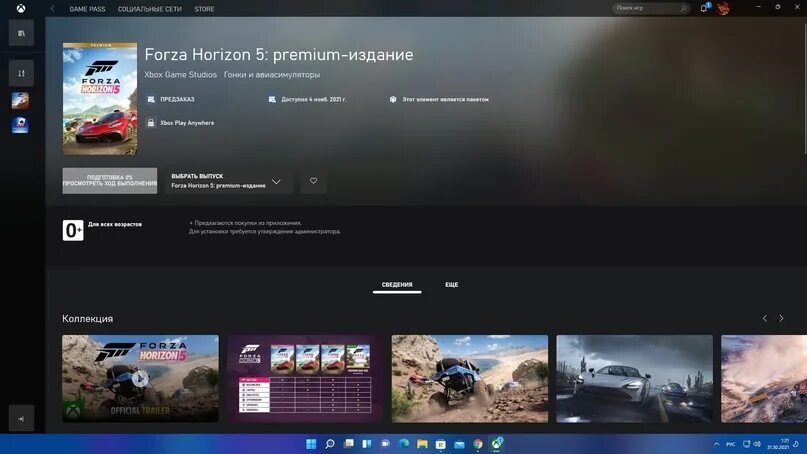The height and width of the screenshot is (454, 807).
Task: Click Для всех возрастов rating text
Action: [x=115, y=224]
